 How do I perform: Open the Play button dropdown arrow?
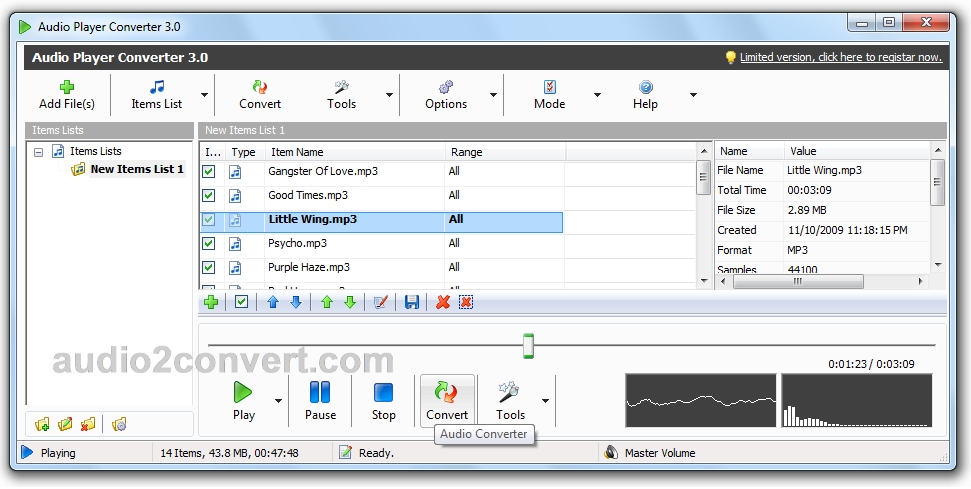click(x=278, y=400)
